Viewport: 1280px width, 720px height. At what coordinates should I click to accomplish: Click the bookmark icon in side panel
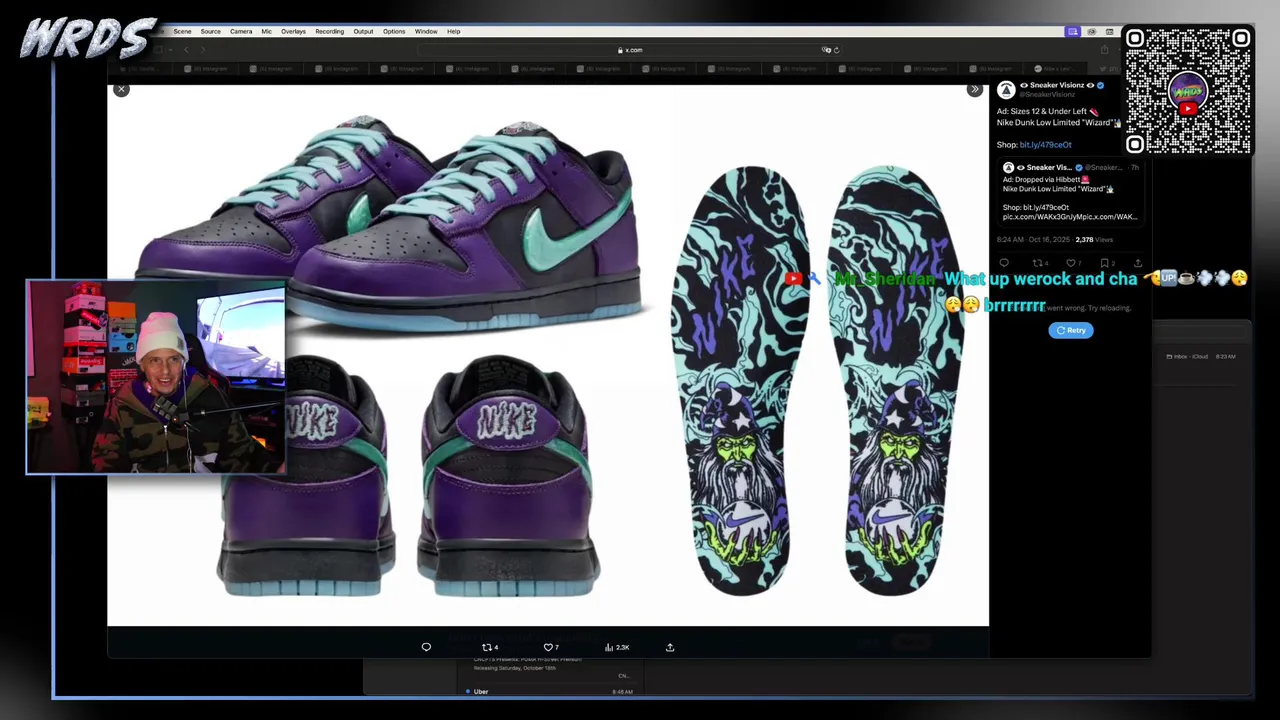pos(1104,263)
